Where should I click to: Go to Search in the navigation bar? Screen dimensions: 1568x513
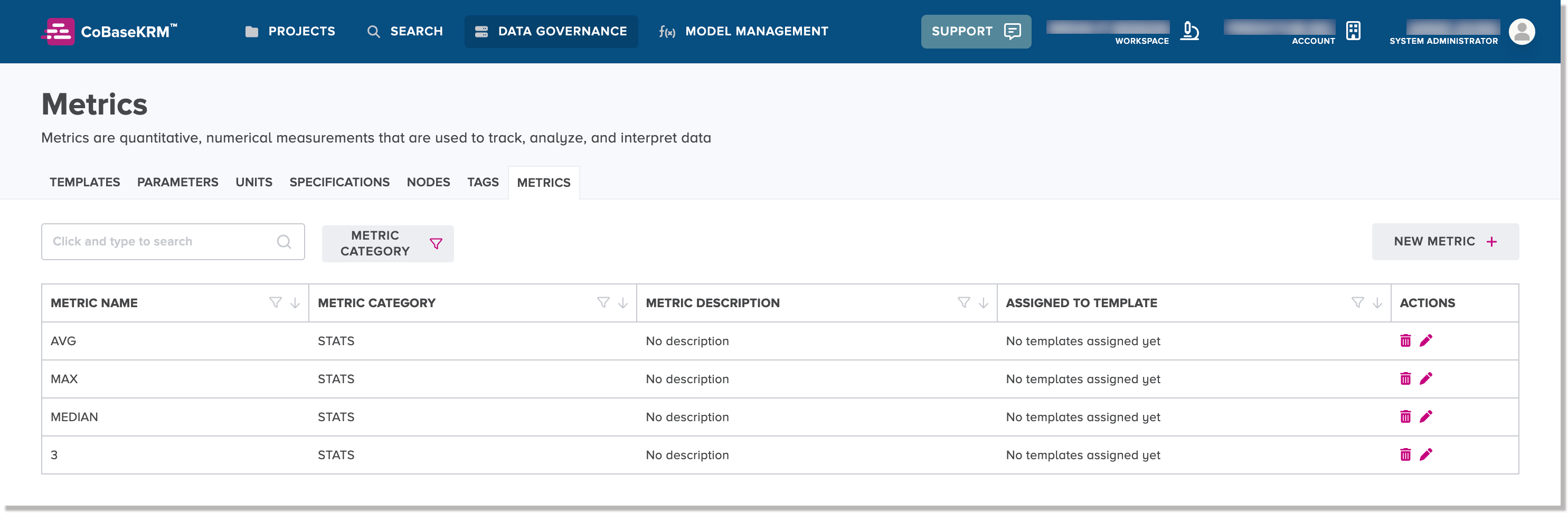coord(405,31)
